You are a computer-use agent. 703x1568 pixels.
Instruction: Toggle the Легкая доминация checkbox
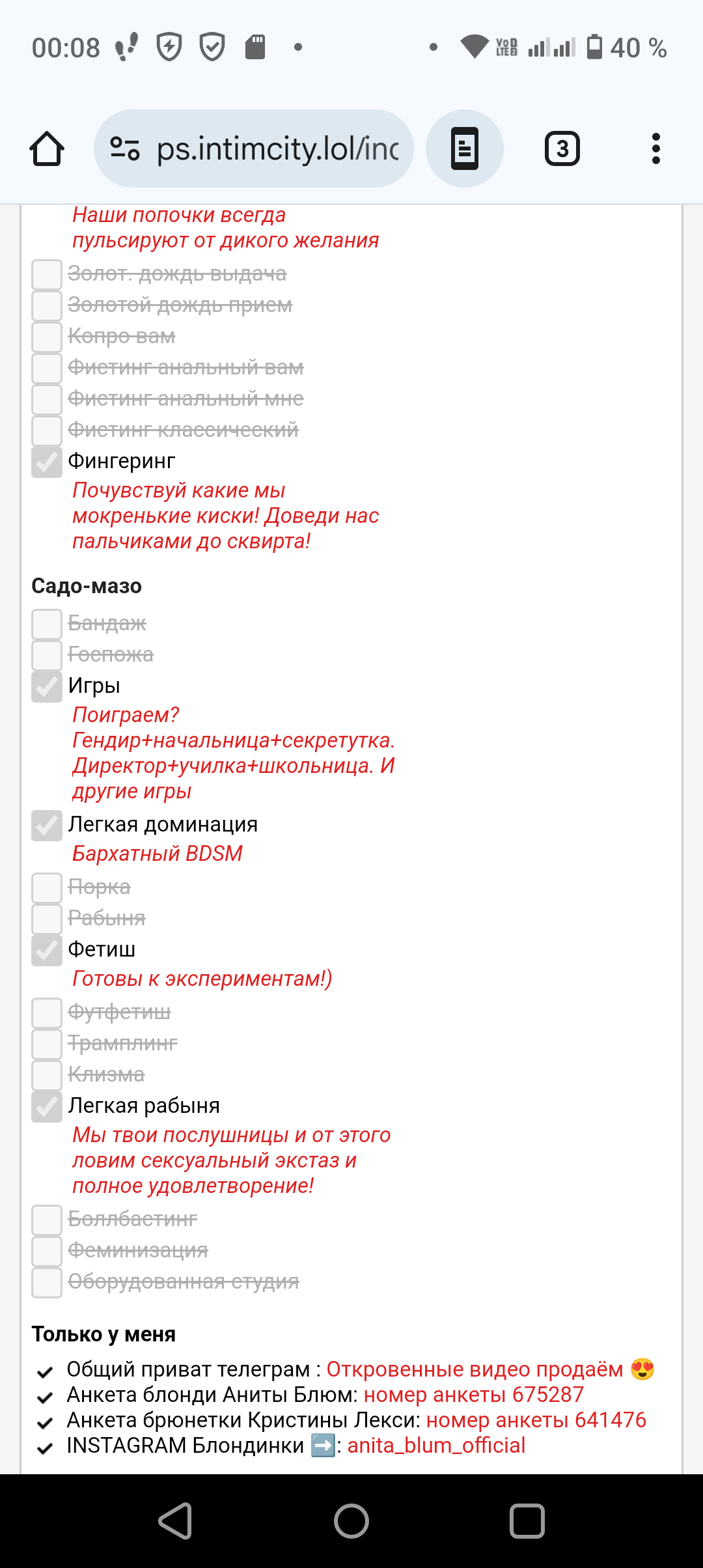point(47,825)
